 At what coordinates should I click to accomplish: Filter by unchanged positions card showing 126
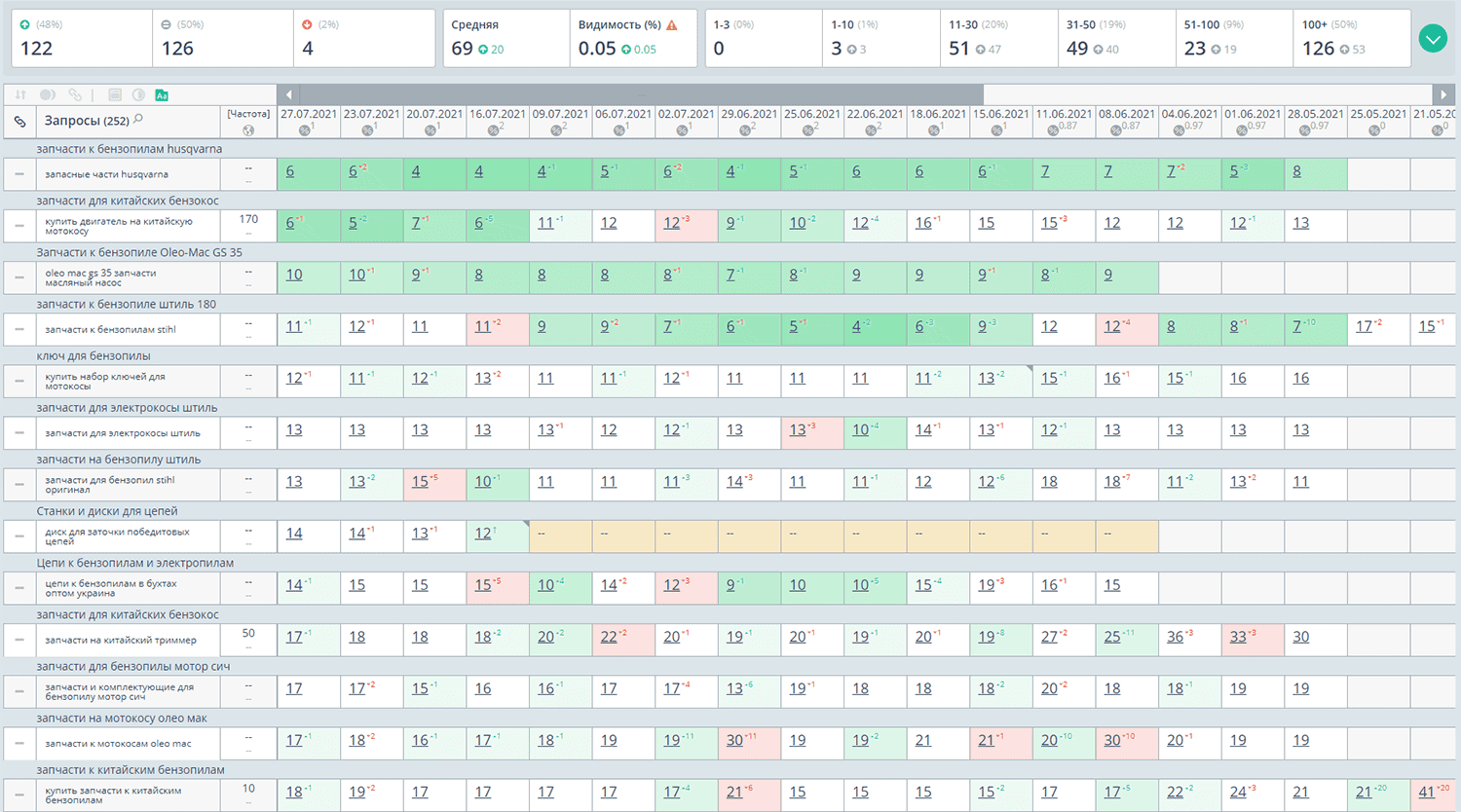point(223,38)
